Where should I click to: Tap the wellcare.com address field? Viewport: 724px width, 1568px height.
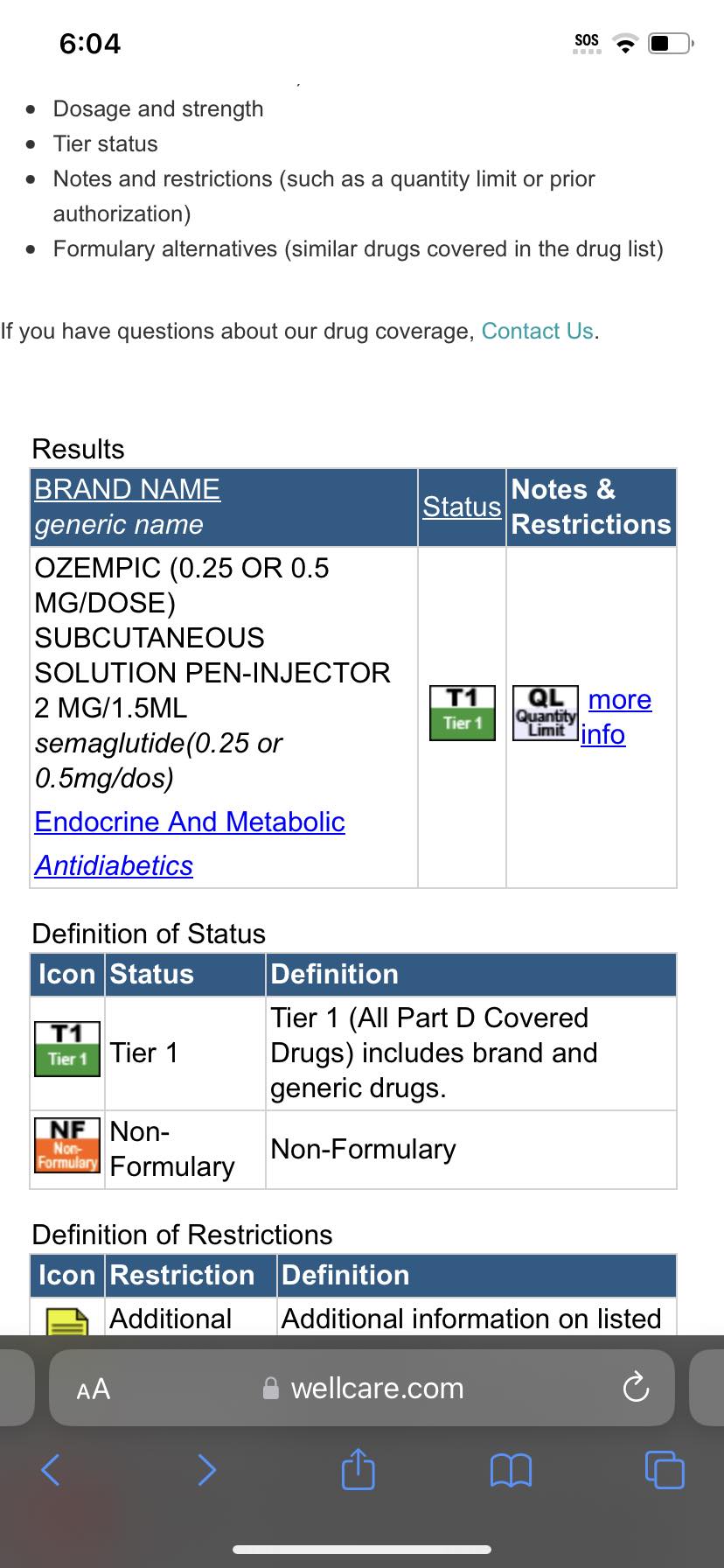(x=362, y=1387)
